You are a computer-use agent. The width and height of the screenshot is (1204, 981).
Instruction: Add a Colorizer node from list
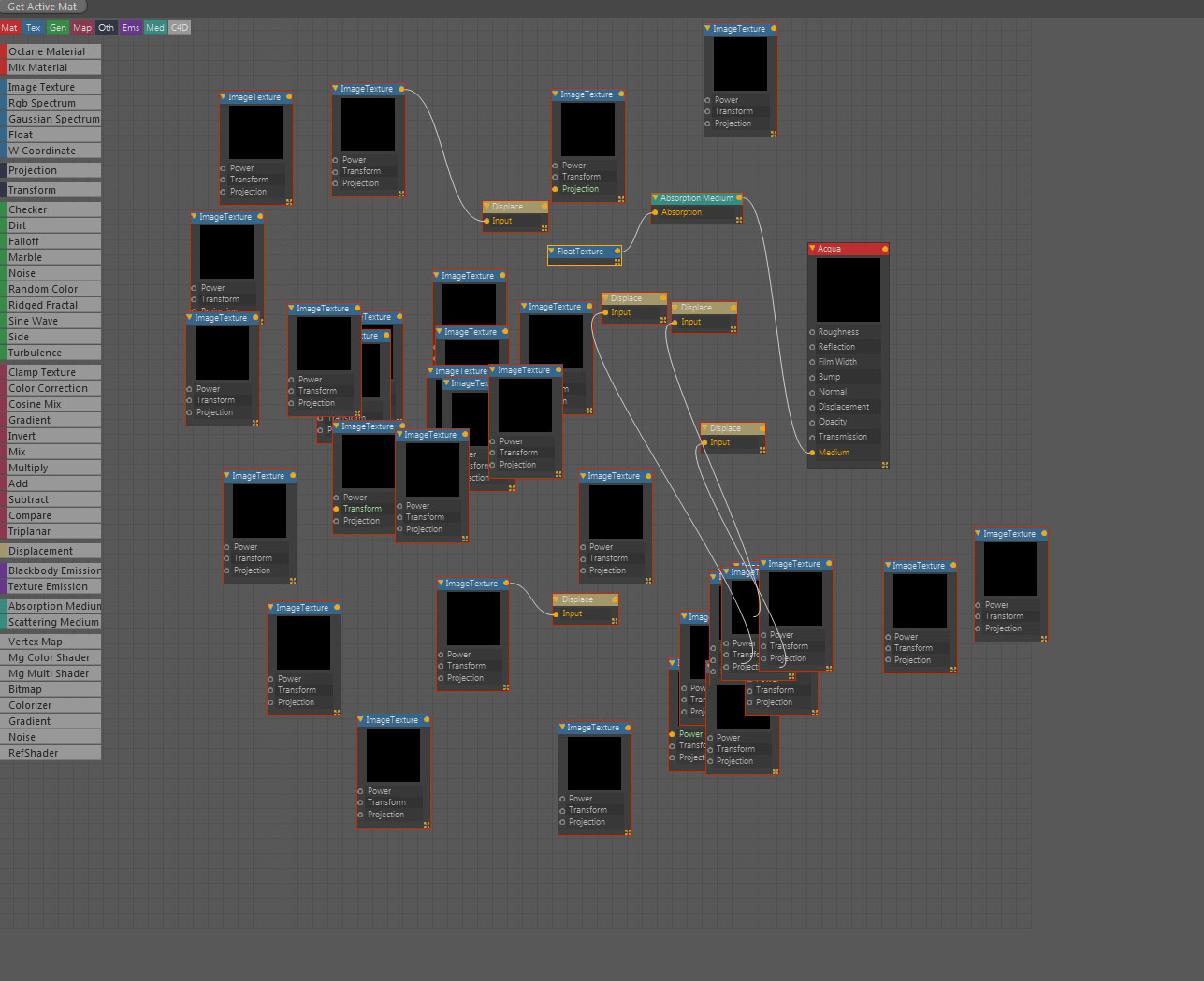[51, 705]
